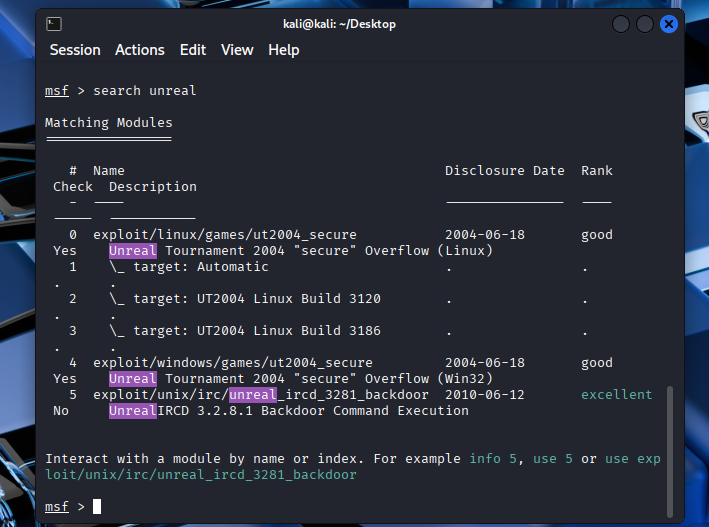Click the bottom msf prompt cursor
Screen dimensions: 709x527
[97, 507]
